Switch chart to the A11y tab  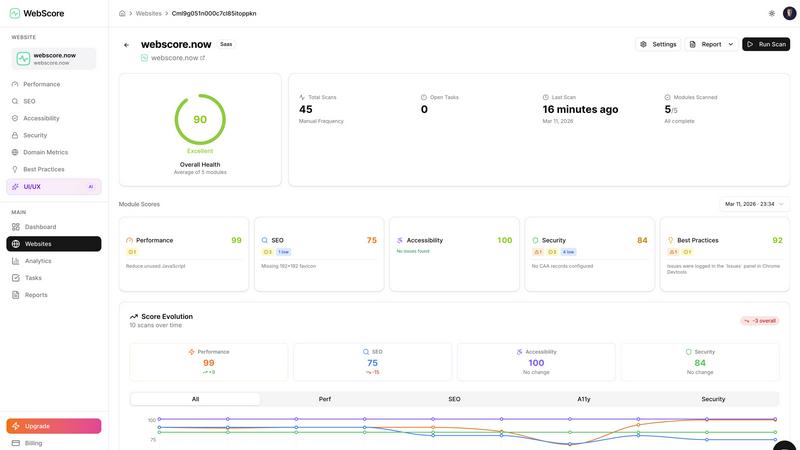coord(584,399)
